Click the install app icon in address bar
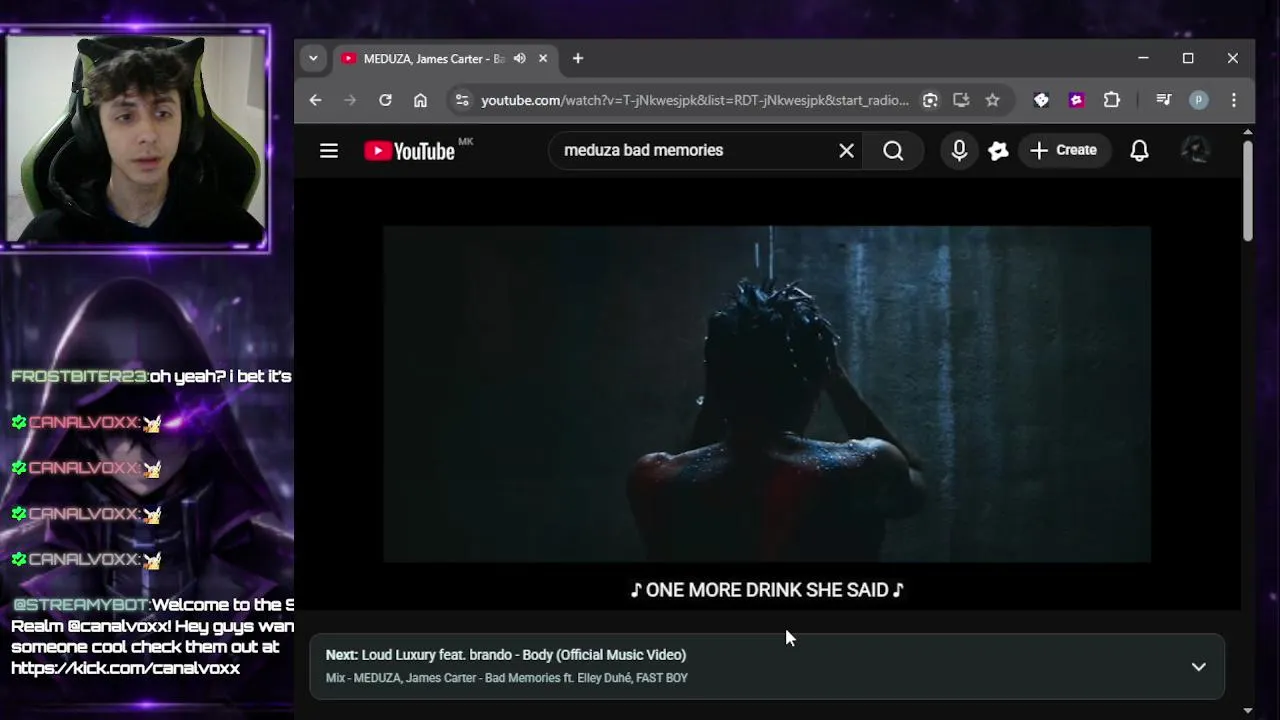 coord(961,100)
